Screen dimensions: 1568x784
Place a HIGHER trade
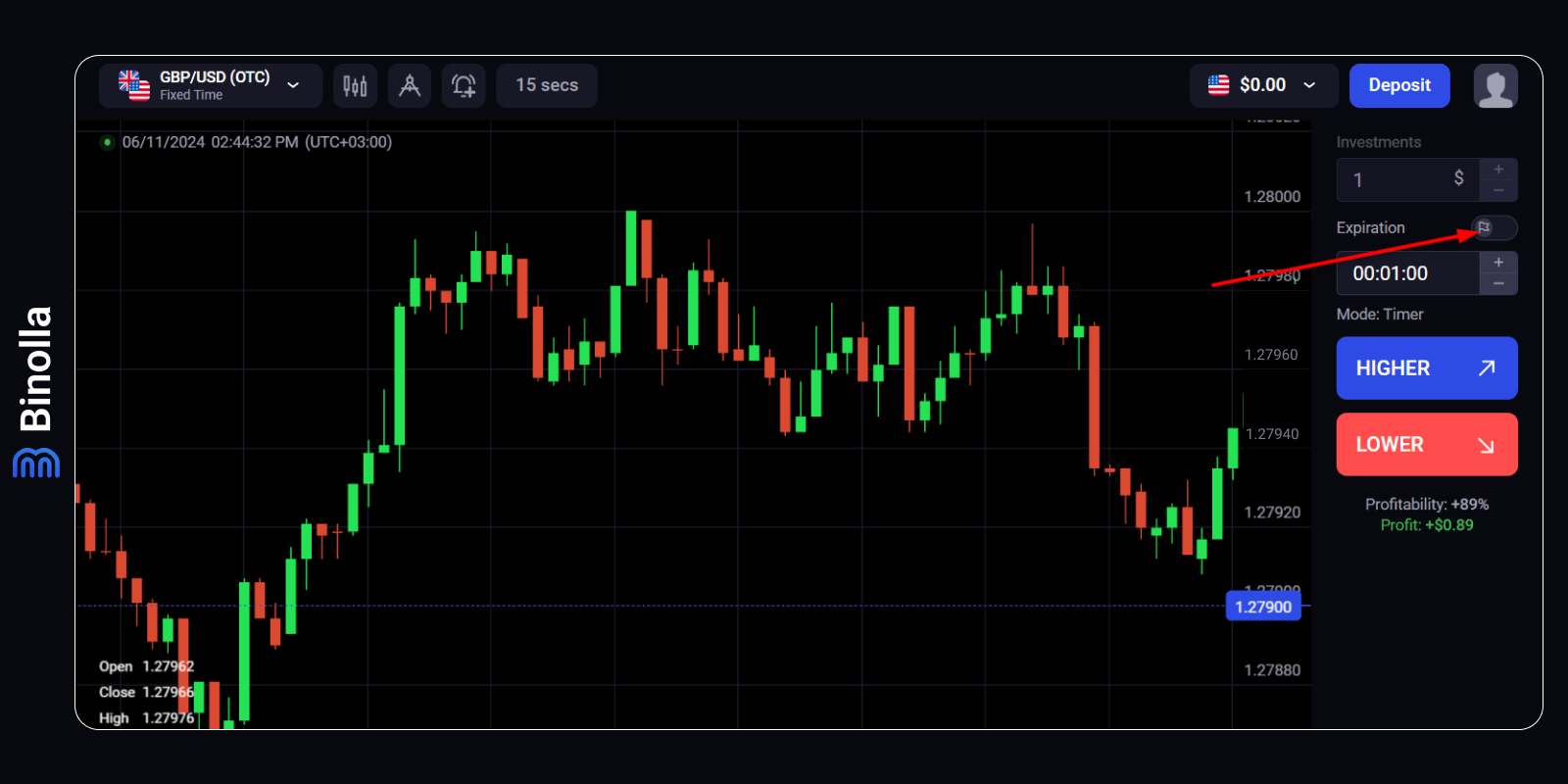coord(1426,368)
